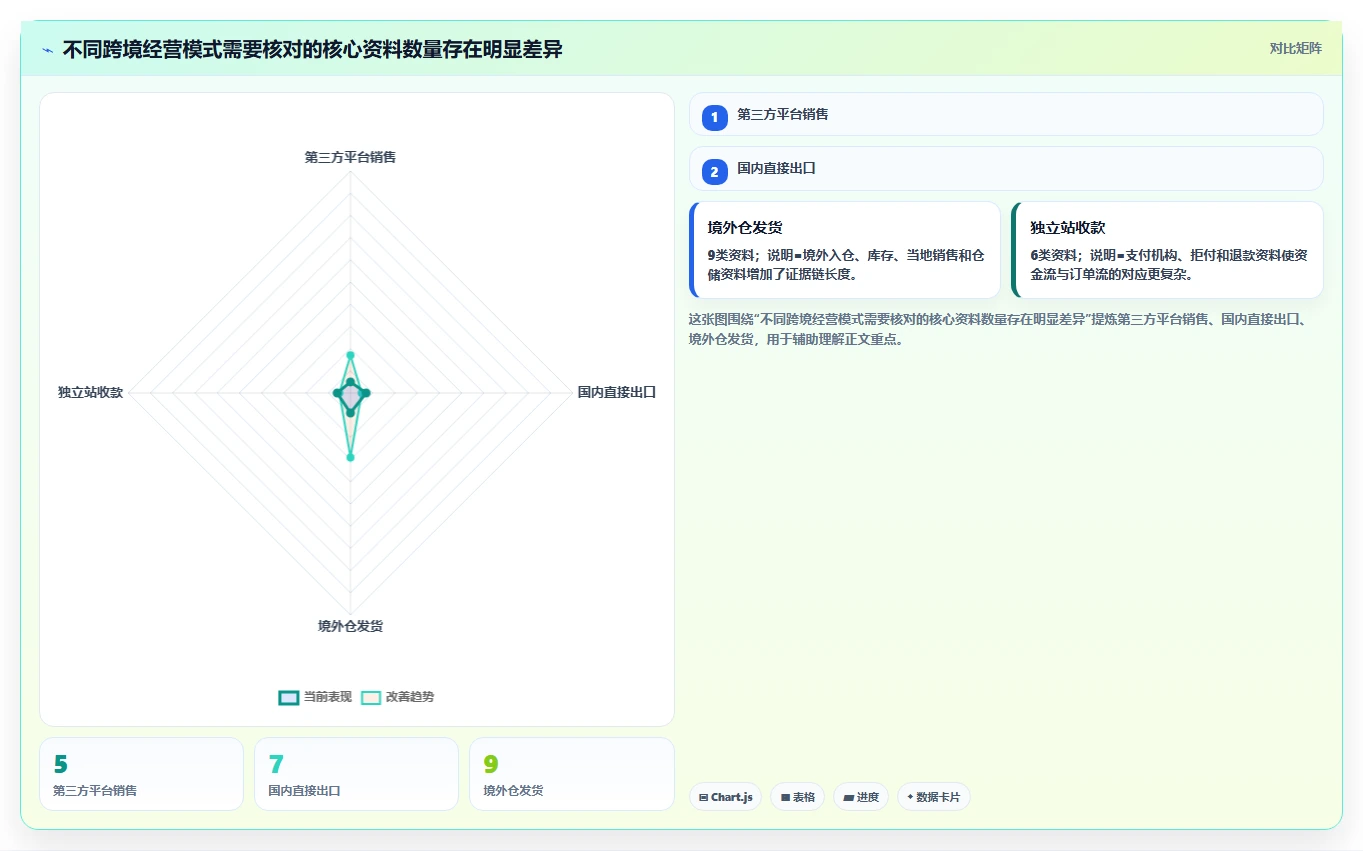
Task: Select numbered item 2 国内直接出口
Action: pos(1006,169)
